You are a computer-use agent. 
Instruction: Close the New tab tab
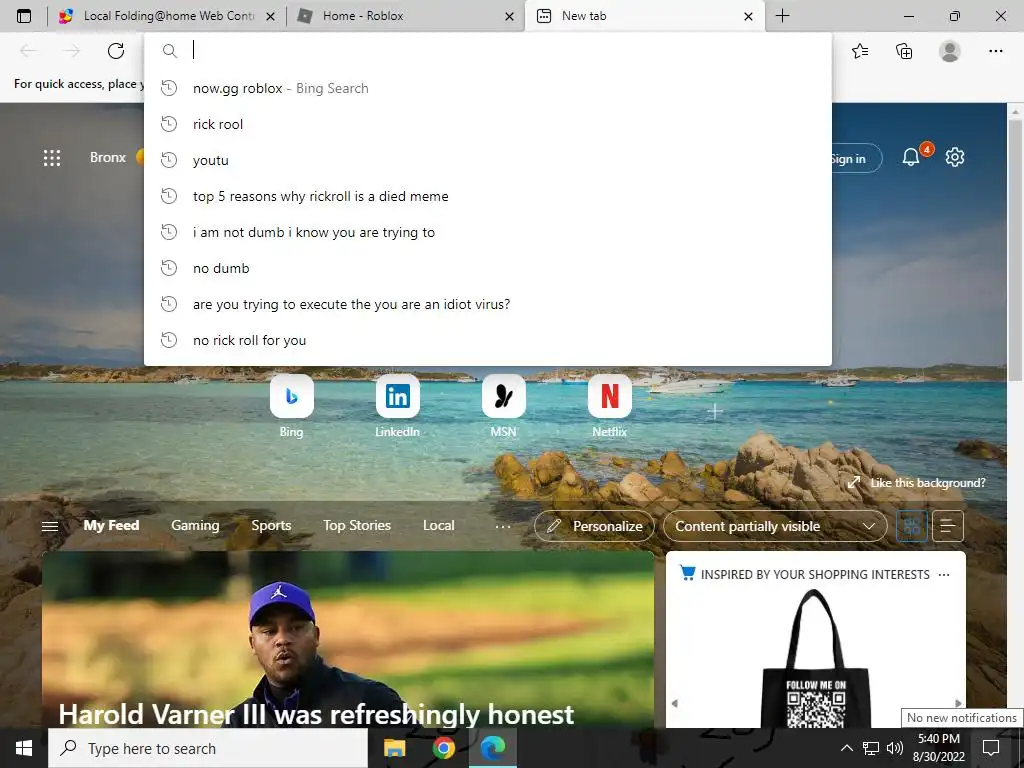tap(748, 16)
